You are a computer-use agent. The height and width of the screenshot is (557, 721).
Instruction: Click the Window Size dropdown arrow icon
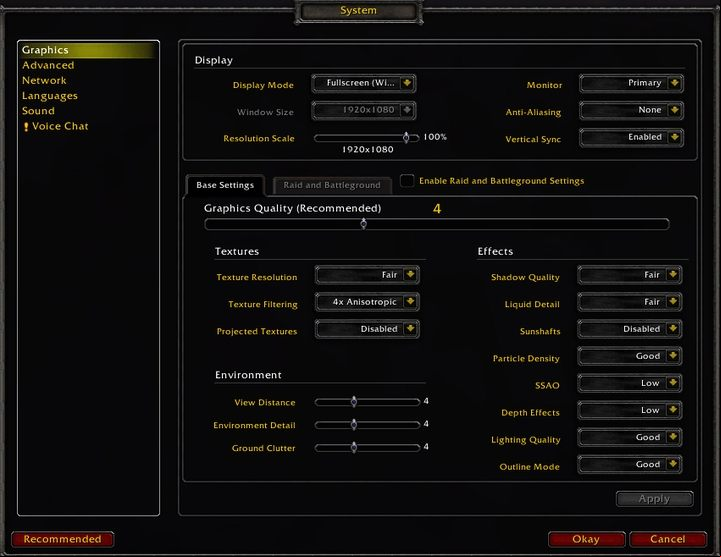(x=407, y=110)
